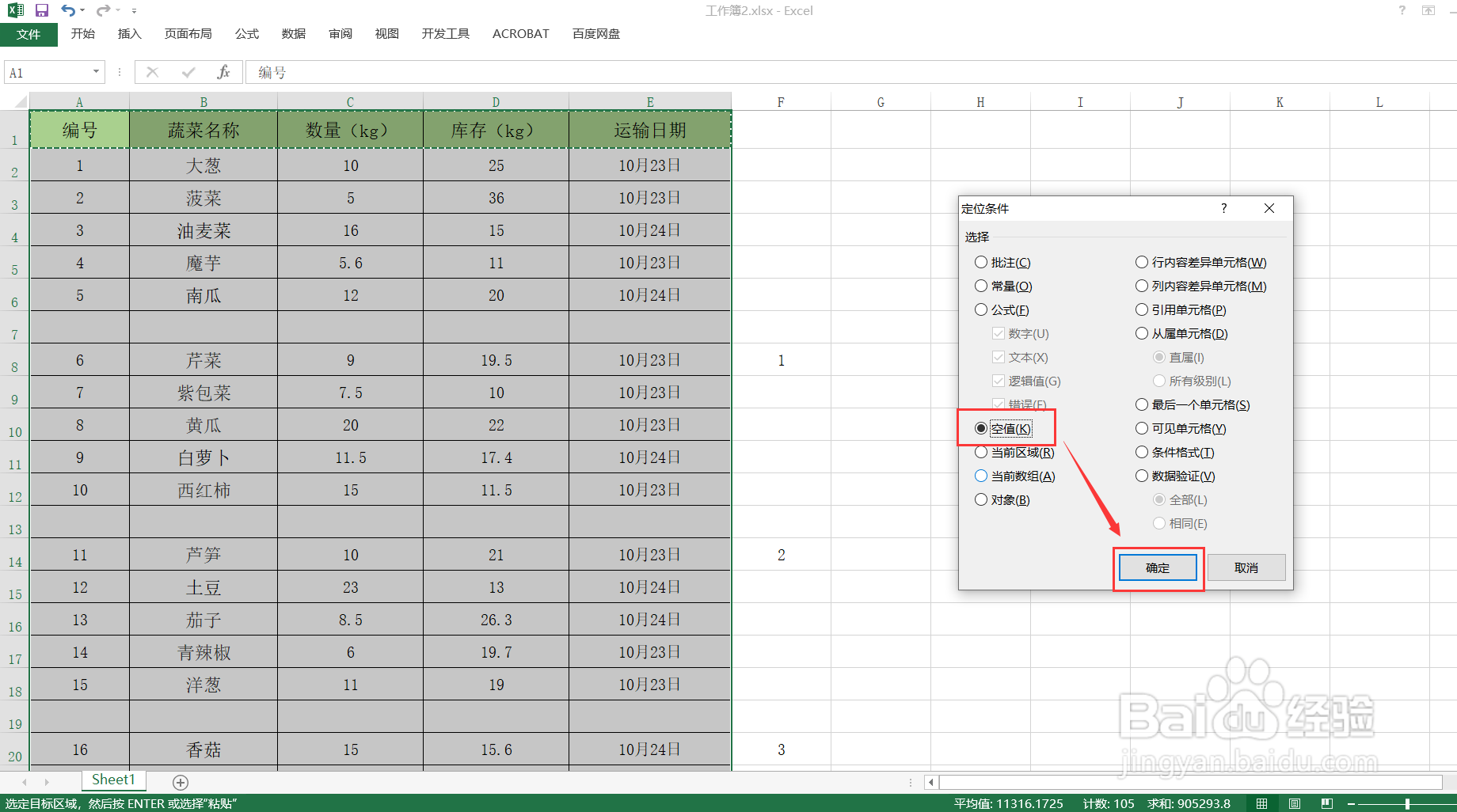The height and width of the screenshot is (812, 1457).
Task: Add a new sheet with plus icon
Action: coord(181,782)
